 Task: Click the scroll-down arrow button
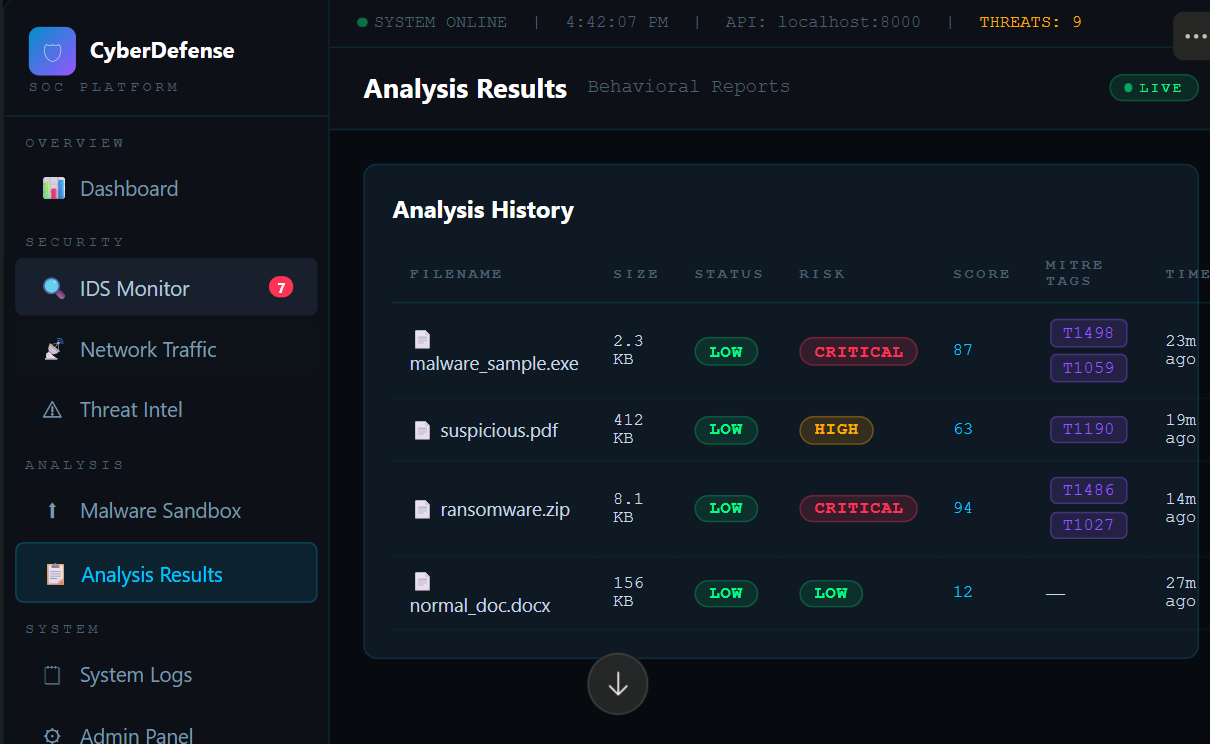[x=618, y=684]
